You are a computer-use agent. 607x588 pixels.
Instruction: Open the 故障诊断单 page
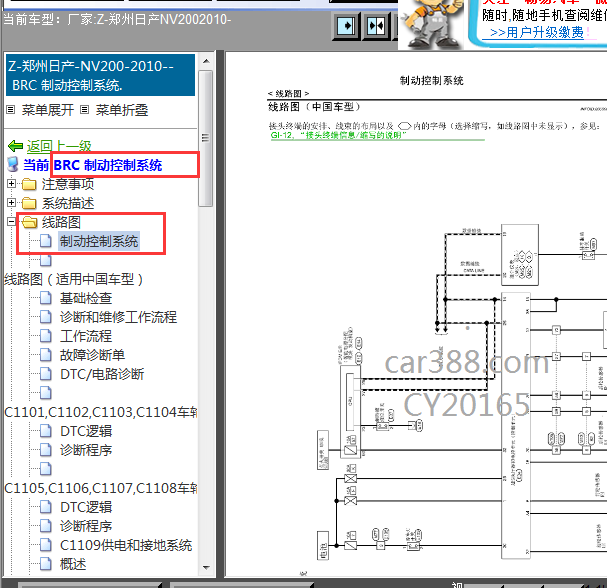coord(92,355)
